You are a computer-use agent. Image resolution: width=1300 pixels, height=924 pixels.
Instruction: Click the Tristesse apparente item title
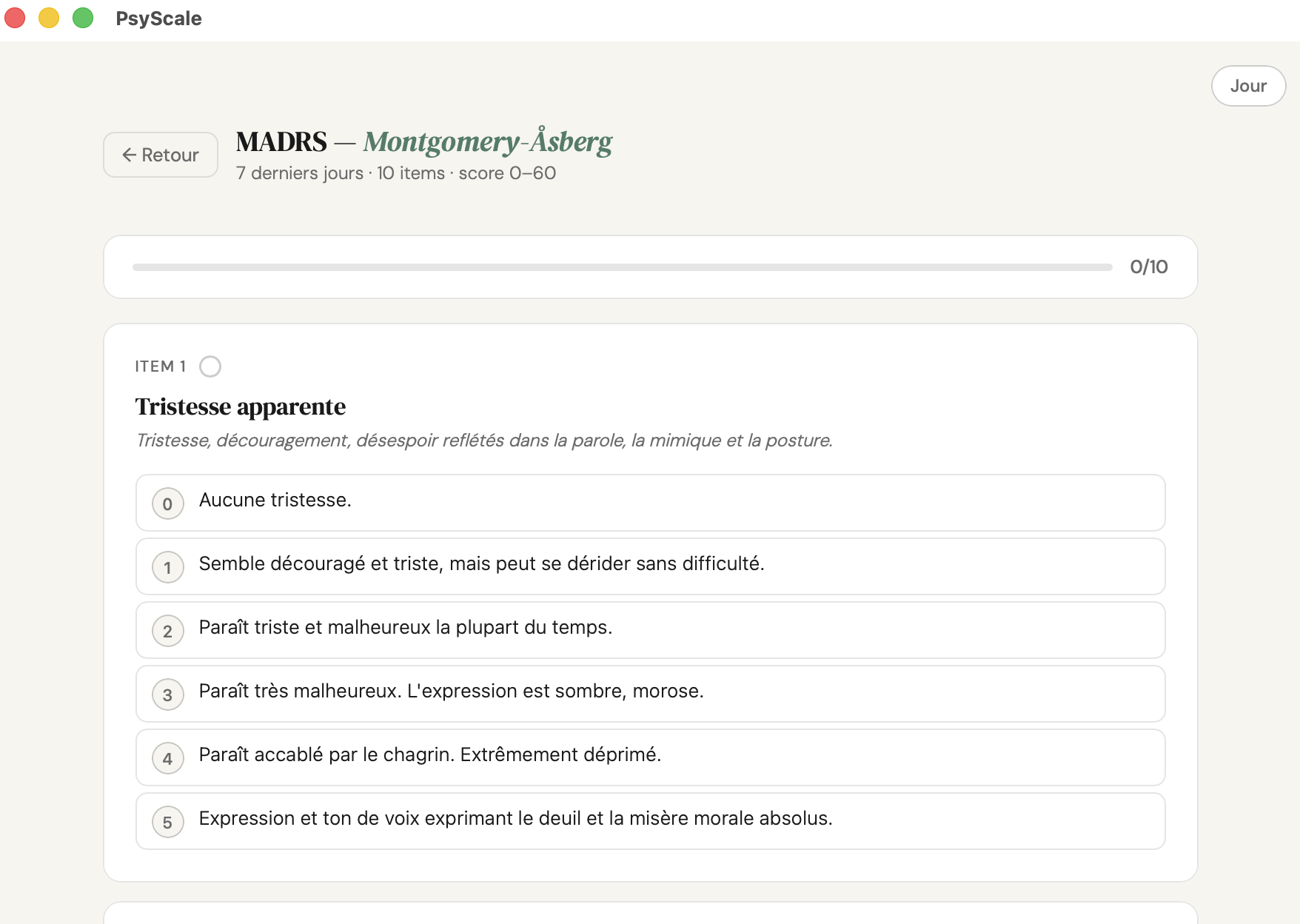click(240, 406)
